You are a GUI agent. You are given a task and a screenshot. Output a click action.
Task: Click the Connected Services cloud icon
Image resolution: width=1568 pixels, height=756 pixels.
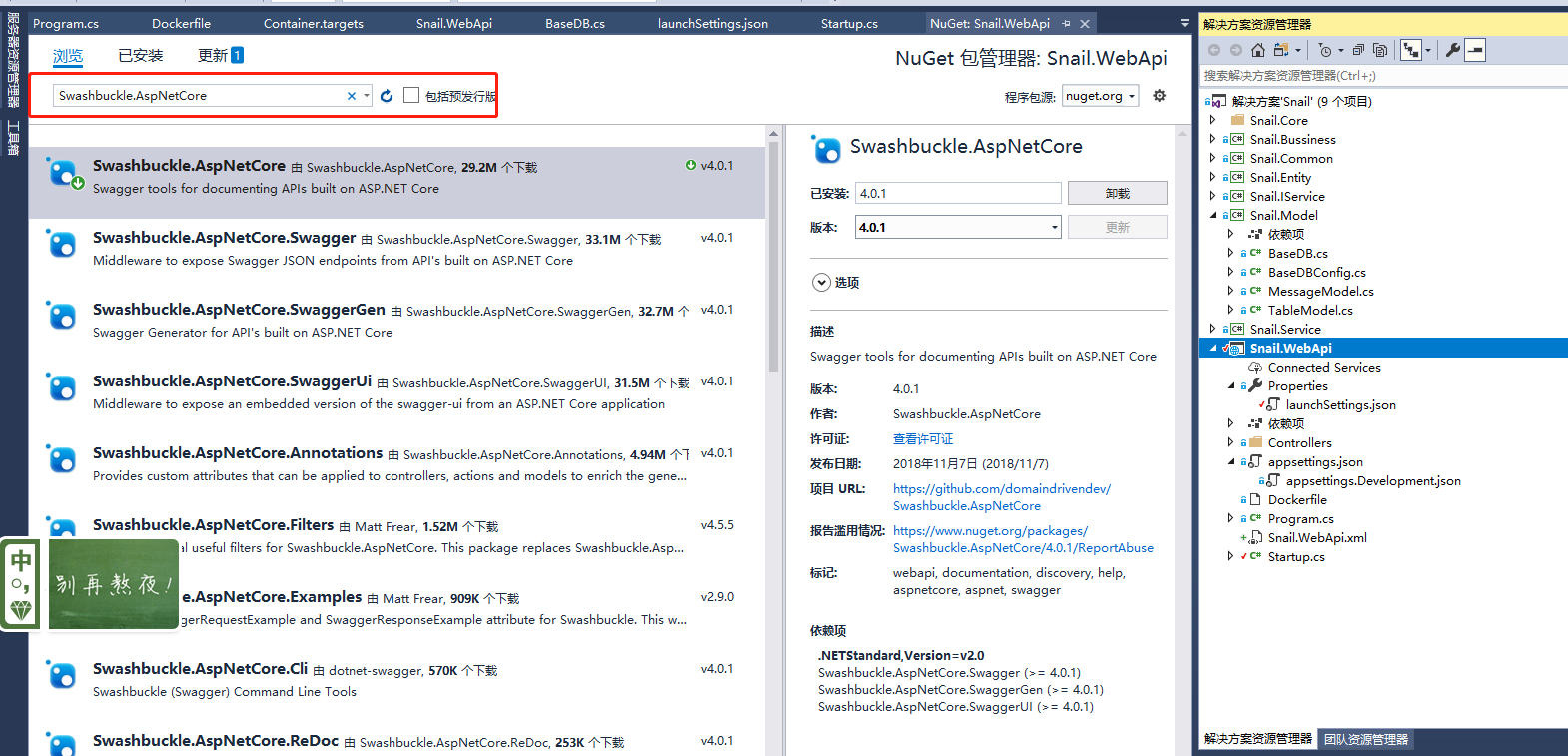tap(1255, 368)
